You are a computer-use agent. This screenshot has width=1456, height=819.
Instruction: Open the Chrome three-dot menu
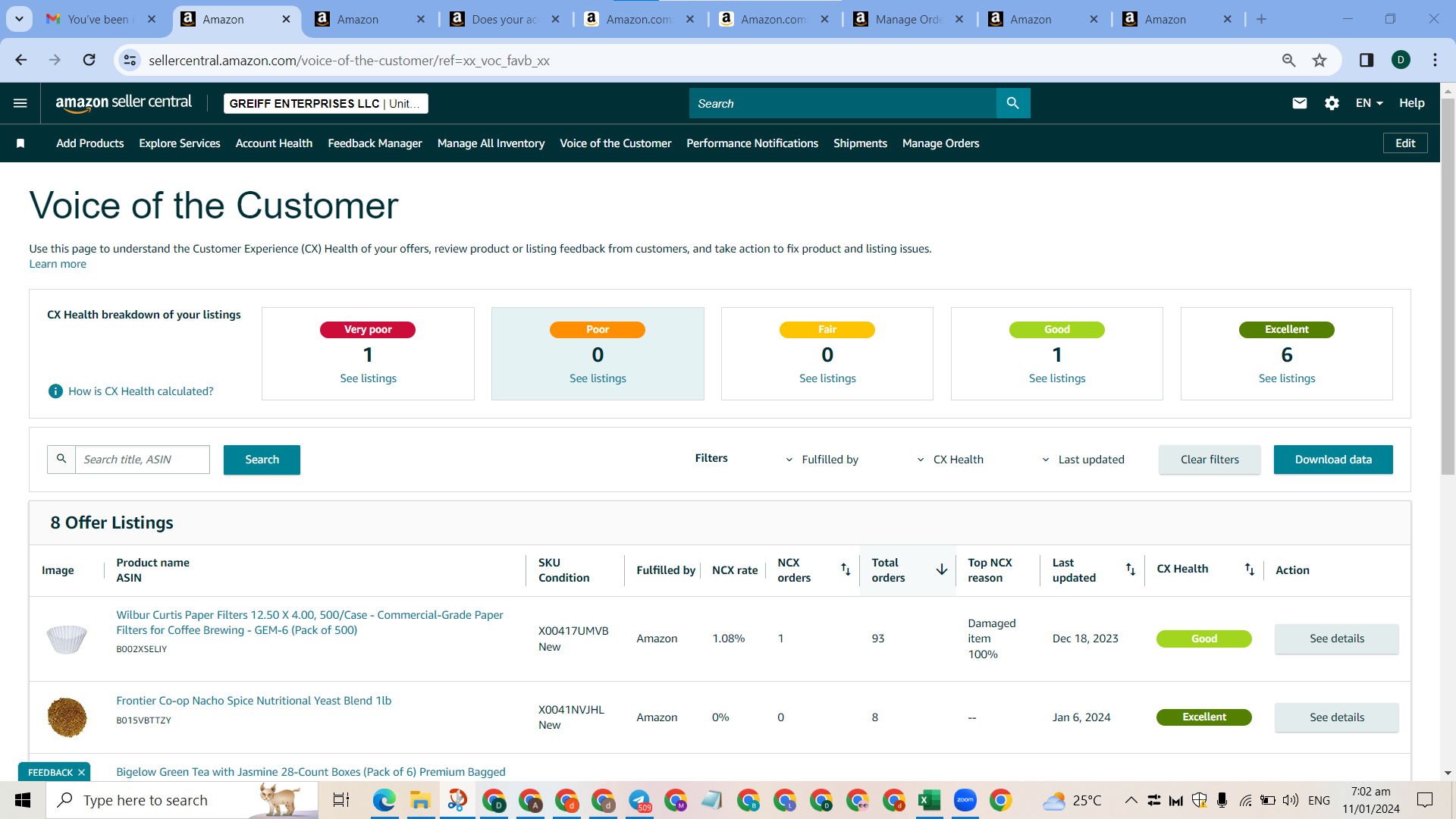(1435, 60)
